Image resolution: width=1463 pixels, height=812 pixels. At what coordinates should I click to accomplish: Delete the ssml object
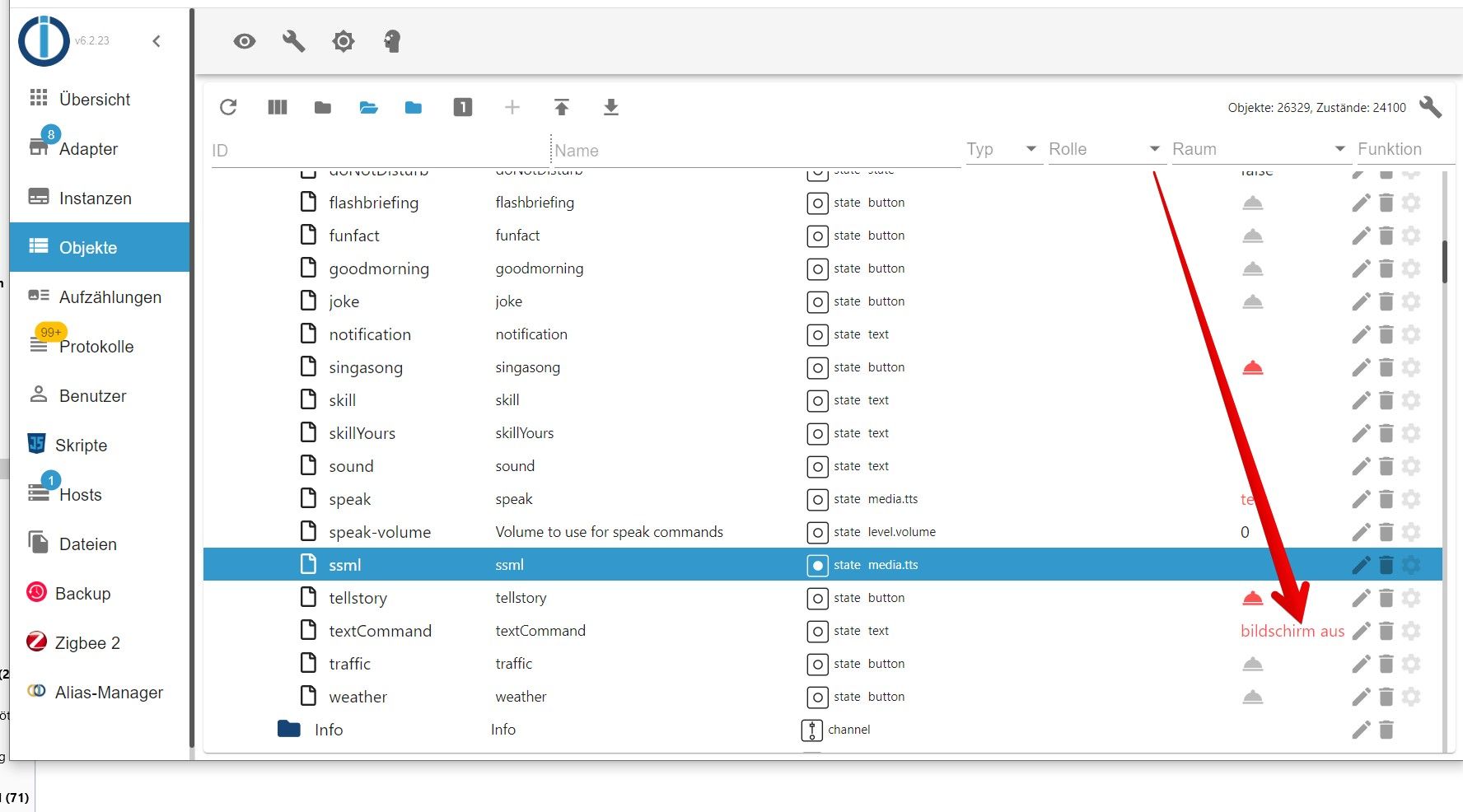[x=1386, y=565]
